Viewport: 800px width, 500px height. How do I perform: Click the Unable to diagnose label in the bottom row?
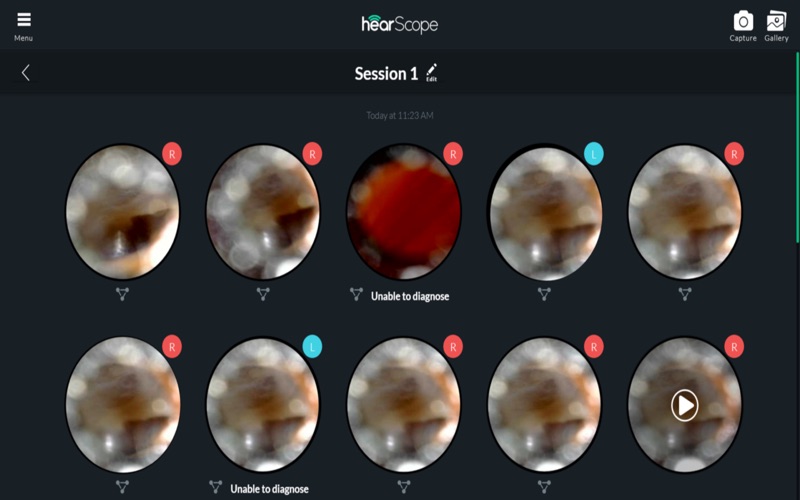[269, 489]
